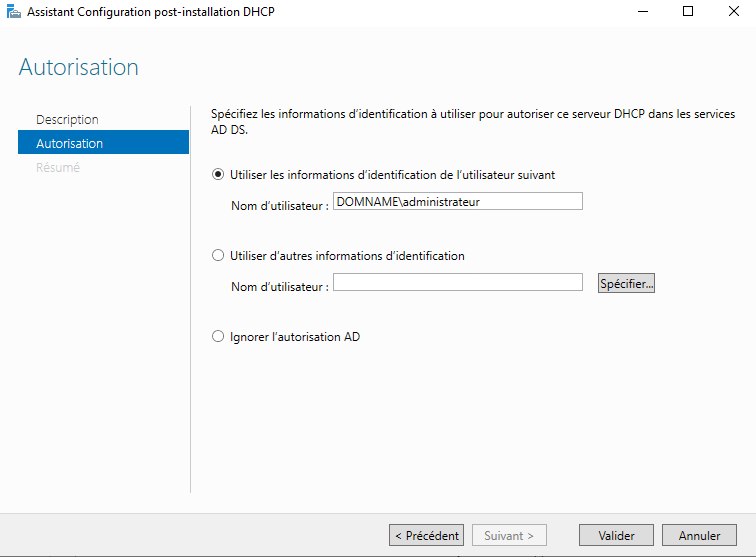Select the Autorisation step in sidebar

coord(69,143)
